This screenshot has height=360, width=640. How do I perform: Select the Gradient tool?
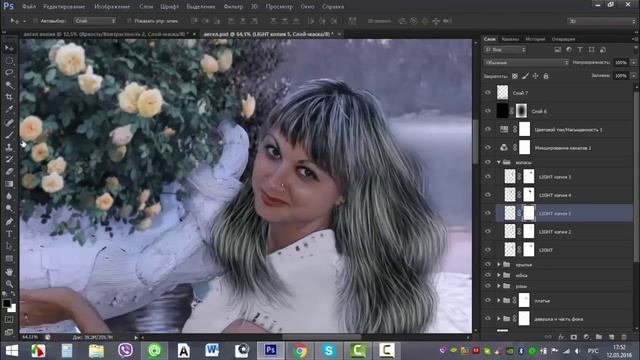tap(9, 184)
